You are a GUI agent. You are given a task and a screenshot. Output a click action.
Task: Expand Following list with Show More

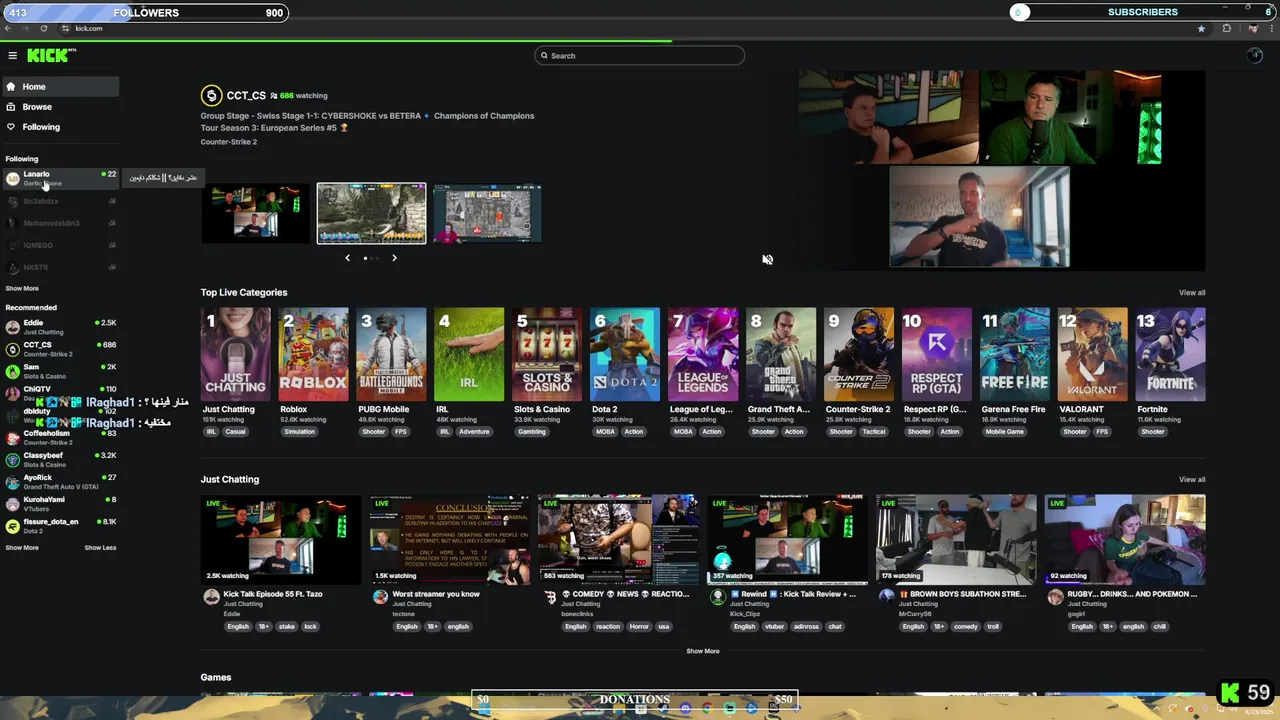tap(22, 288)
